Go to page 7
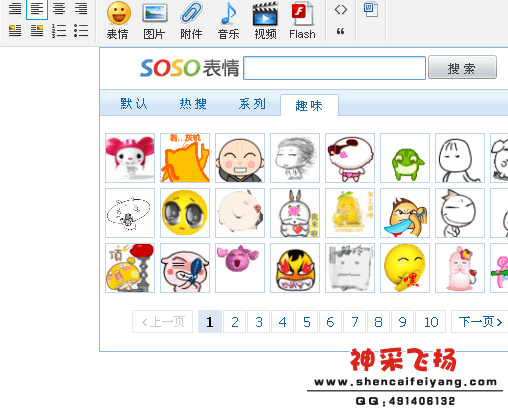Viewport: 508px width, 413px height. coord(355,322)
